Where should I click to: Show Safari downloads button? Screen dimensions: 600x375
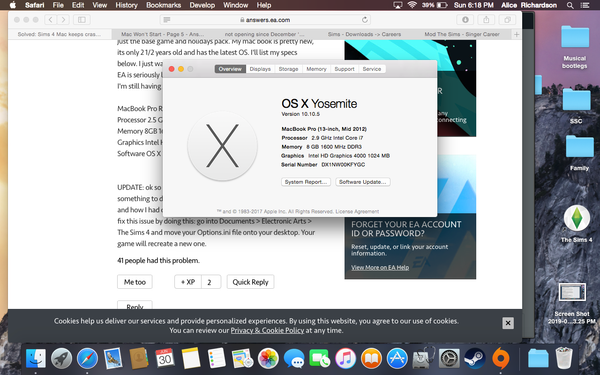[465, 20]
